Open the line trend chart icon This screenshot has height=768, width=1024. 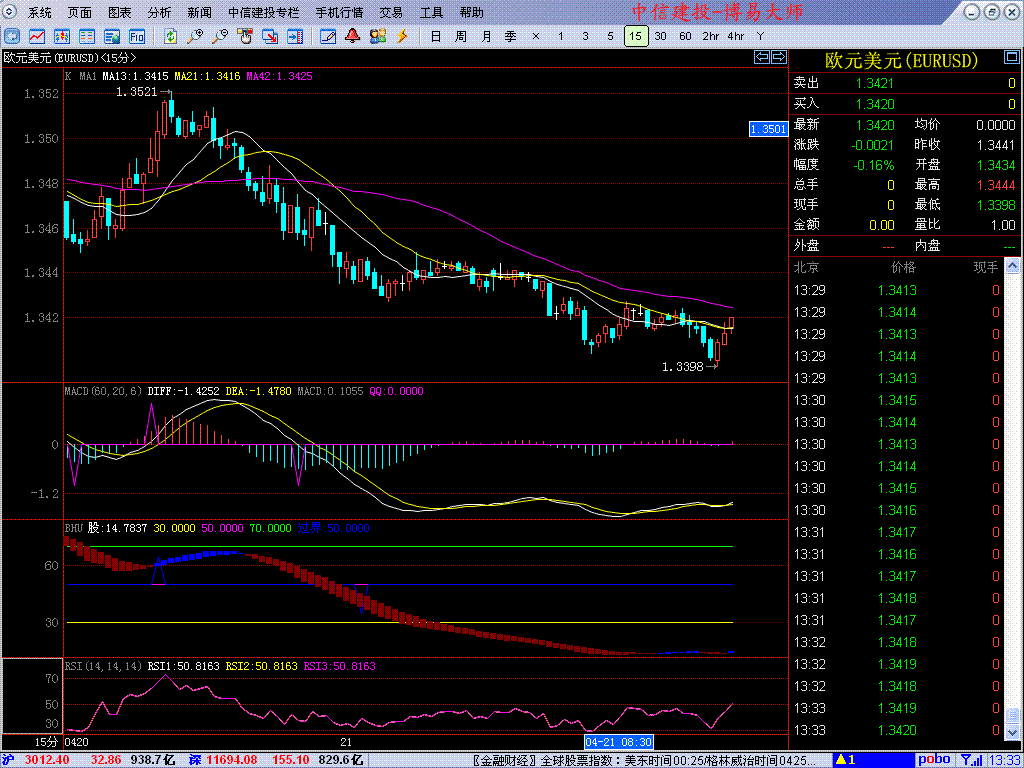36,36
